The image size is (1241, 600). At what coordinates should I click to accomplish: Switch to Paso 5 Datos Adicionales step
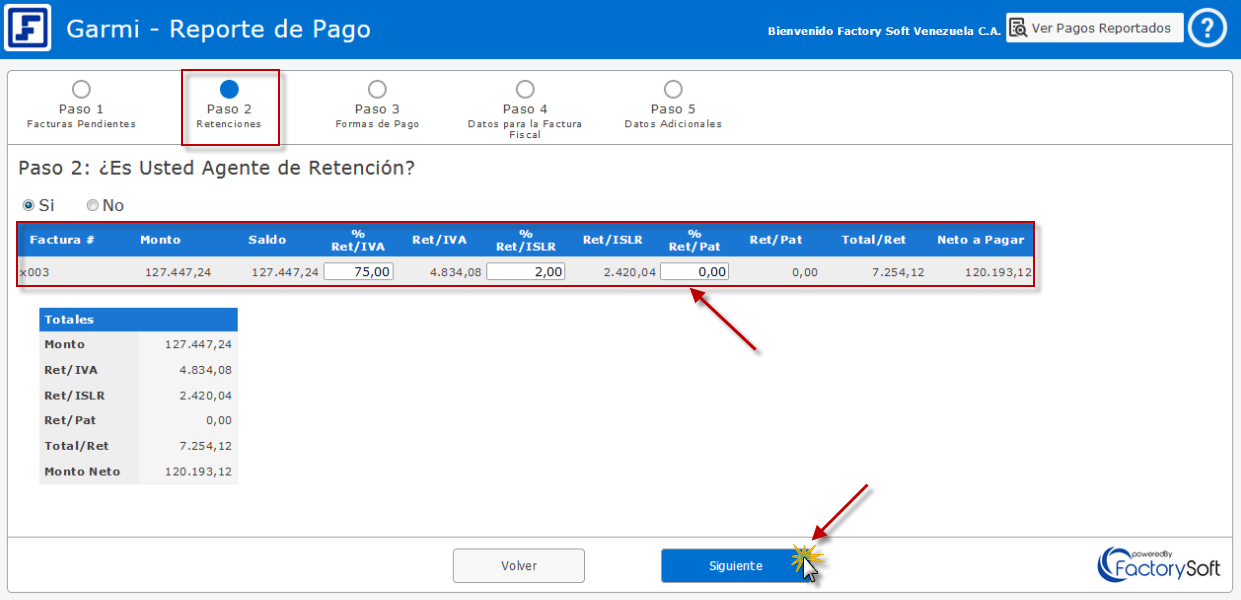coord(673,90)
